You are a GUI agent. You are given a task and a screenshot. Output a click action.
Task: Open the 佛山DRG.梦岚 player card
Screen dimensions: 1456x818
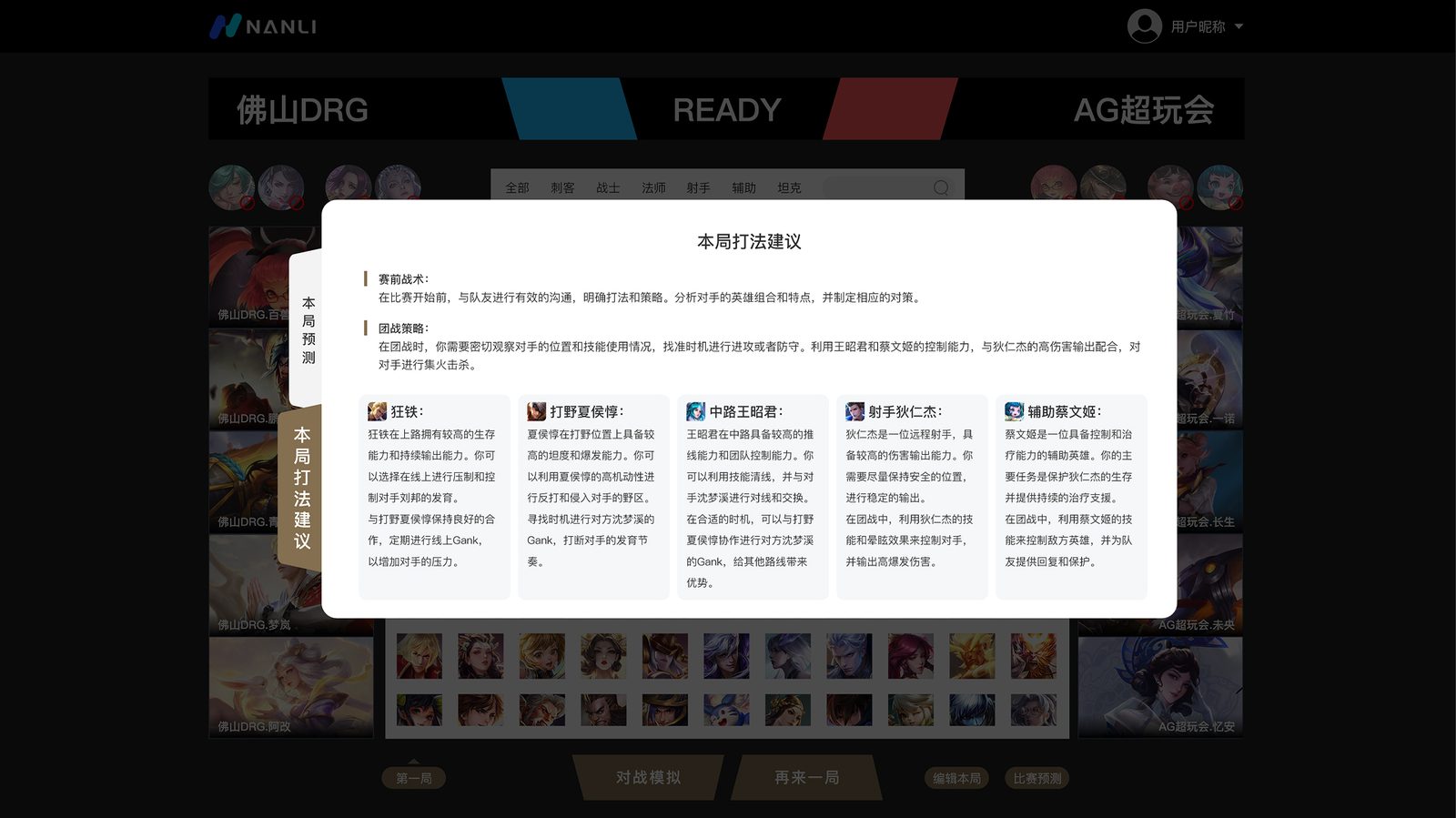(x=265, y=584)
